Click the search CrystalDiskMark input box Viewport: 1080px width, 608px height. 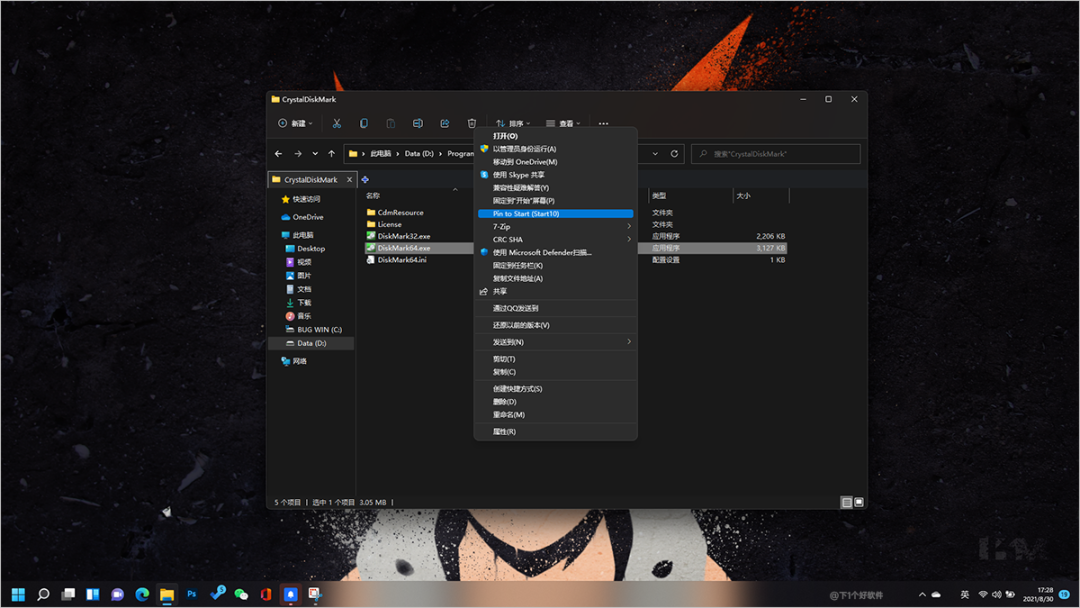[x=775, y=154]
